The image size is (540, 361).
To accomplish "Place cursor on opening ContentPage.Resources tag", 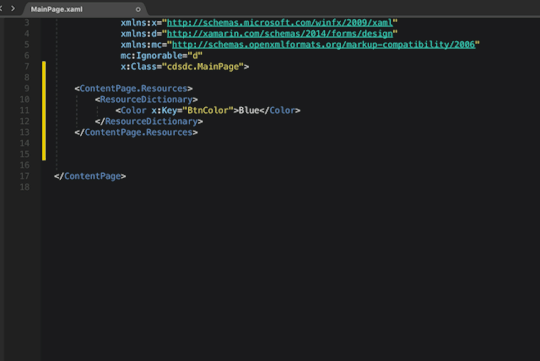I will 133,89.
